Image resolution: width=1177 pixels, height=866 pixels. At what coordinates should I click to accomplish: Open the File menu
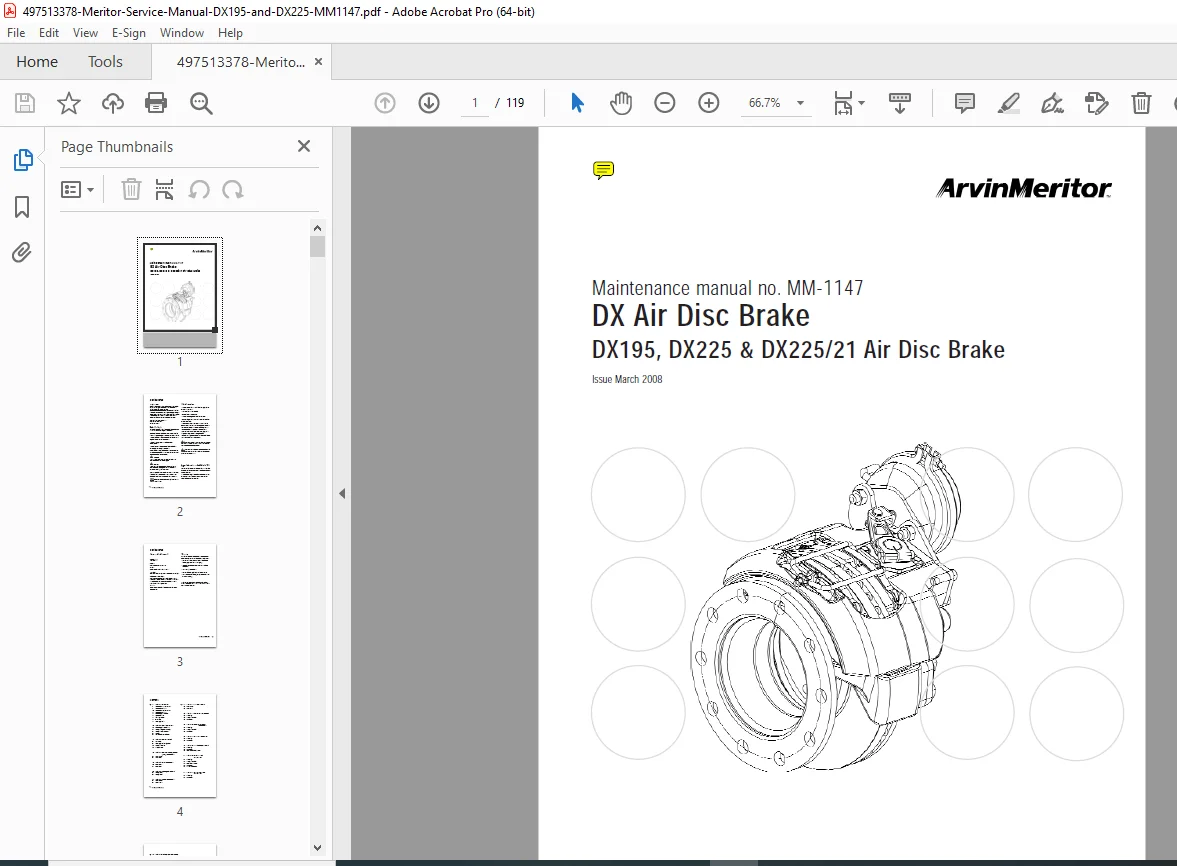16,33
